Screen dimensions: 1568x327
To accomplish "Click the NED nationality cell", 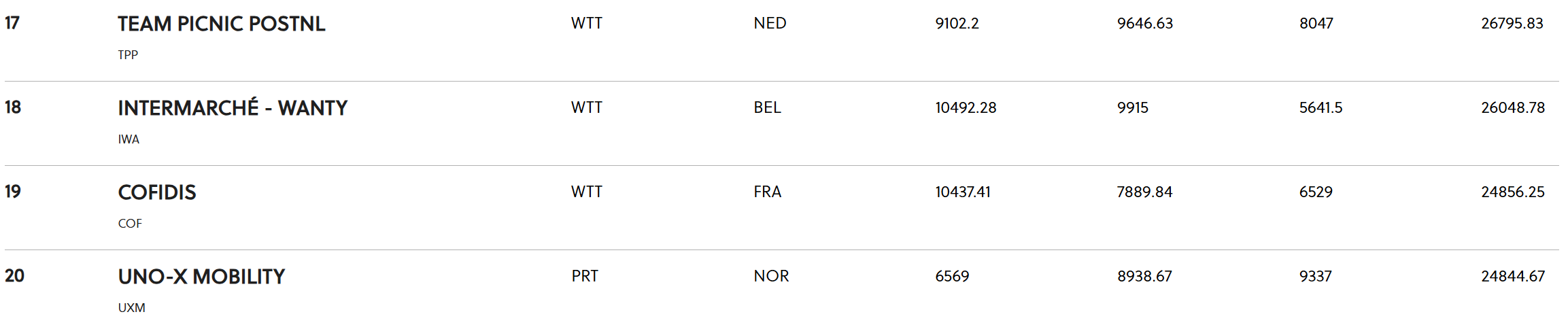I will tap(770, 23).
